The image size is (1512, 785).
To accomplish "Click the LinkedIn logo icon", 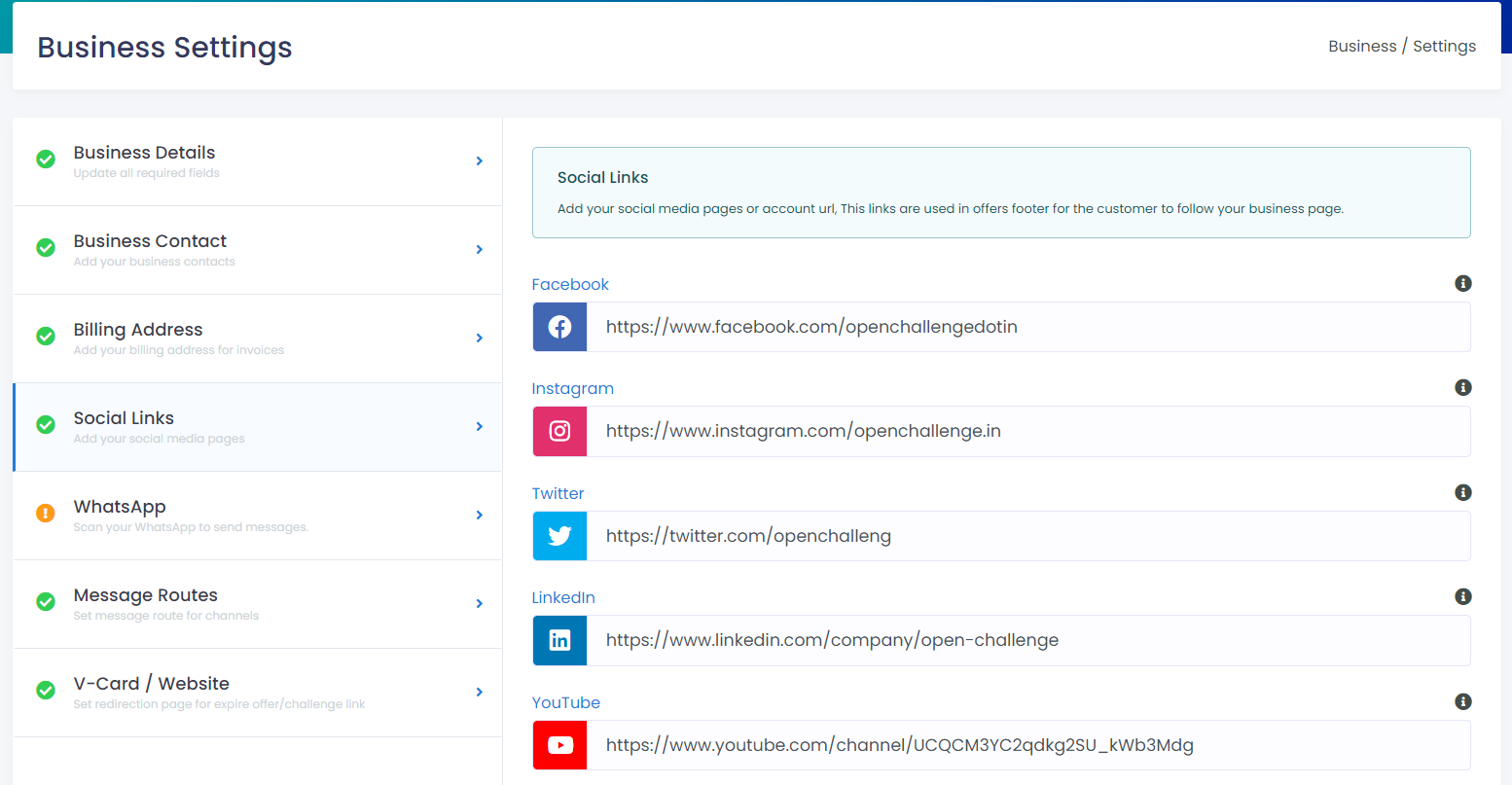I will point(559,640).
